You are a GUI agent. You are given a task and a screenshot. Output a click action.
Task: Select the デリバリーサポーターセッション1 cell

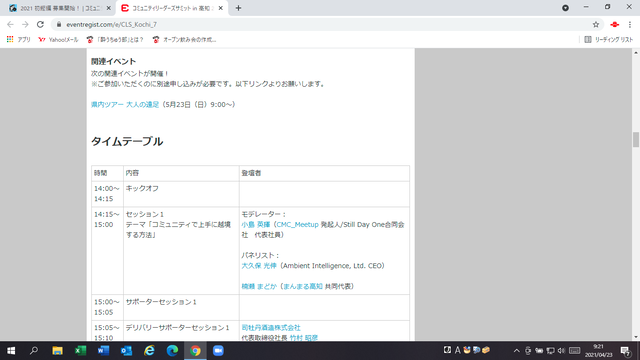click(181, 331)
